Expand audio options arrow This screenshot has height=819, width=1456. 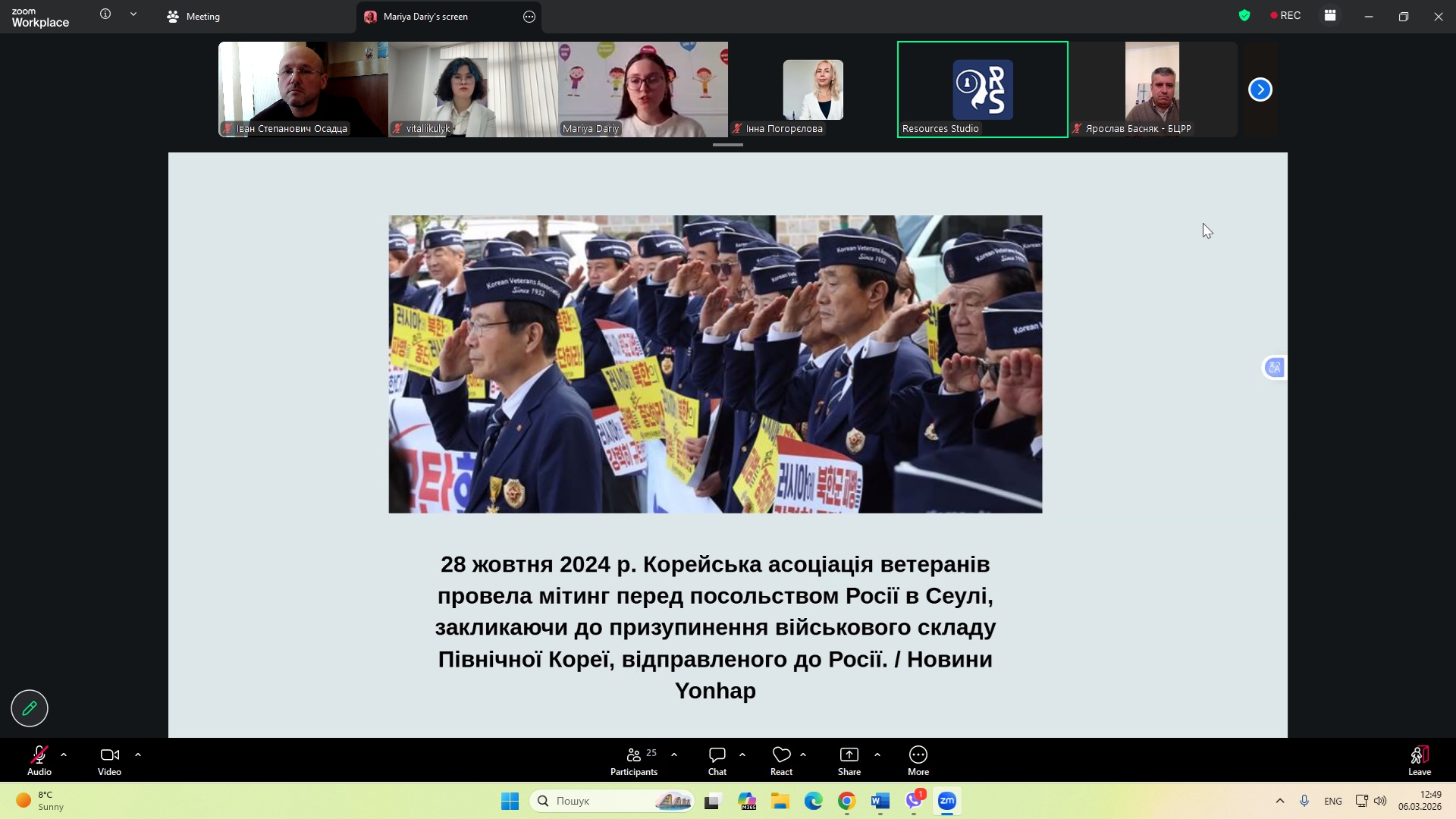point(64,755)
